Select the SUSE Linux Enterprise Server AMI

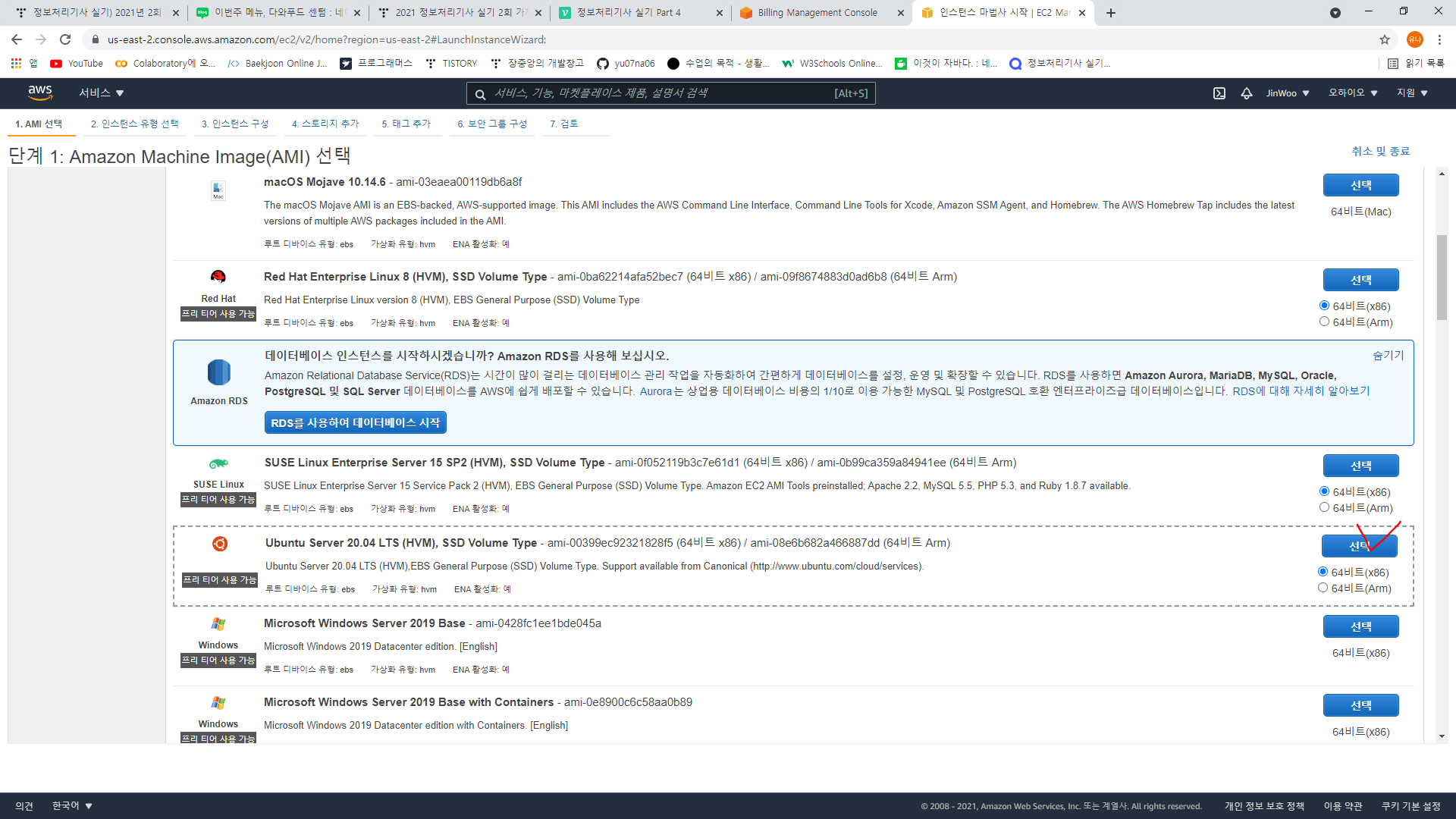(1361, 466)
